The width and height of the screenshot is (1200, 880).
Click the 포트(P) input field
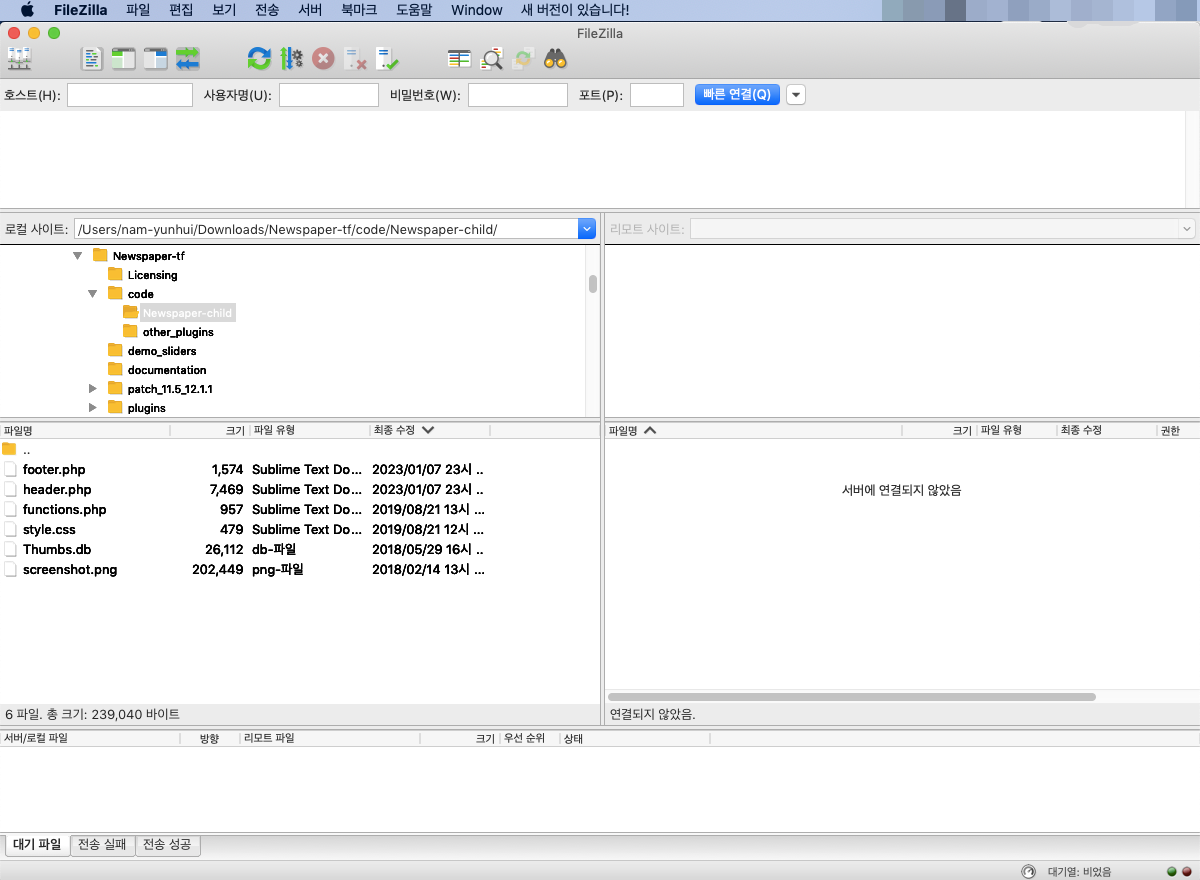(657, 95)
